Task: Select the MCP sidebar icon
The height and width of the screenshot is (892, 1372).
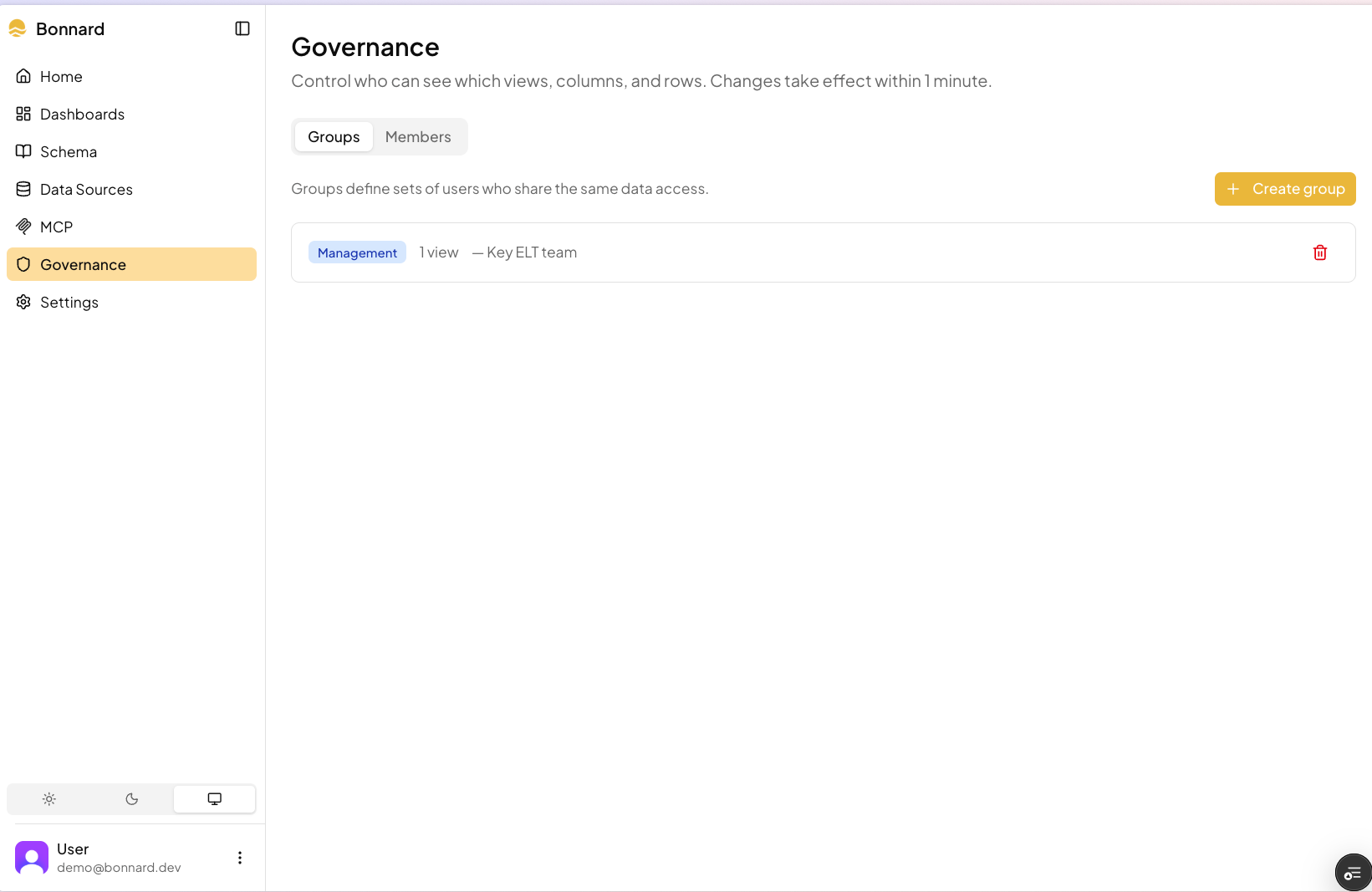Action: coord(24,226)
